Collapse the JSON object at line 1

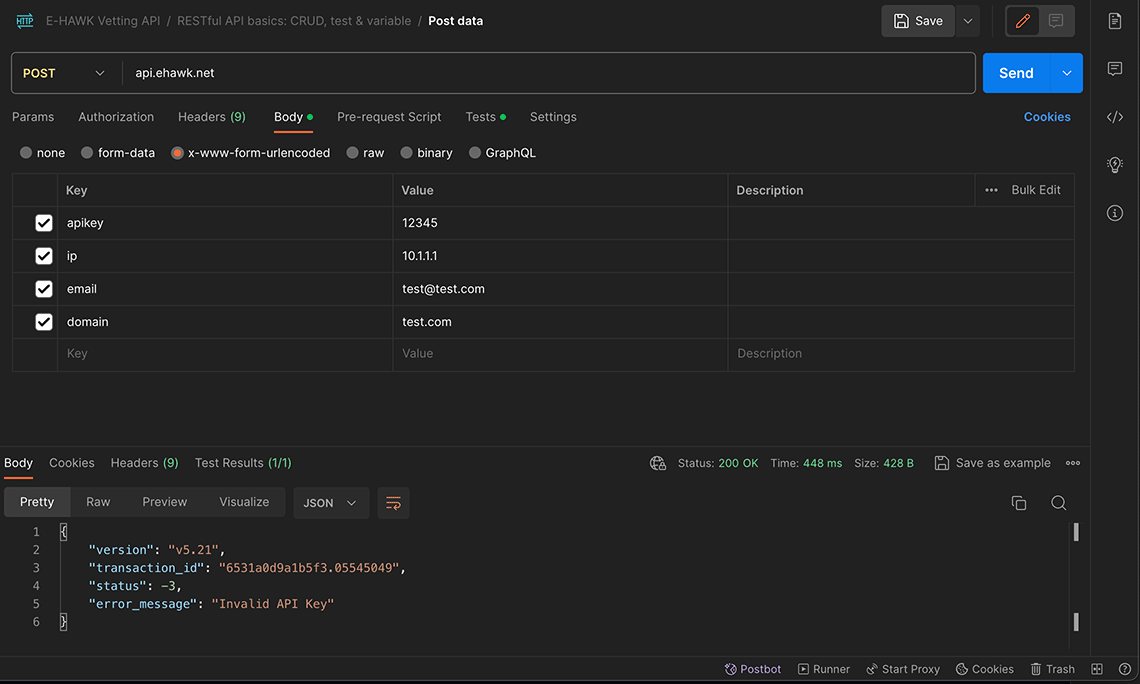coord(63,532)
